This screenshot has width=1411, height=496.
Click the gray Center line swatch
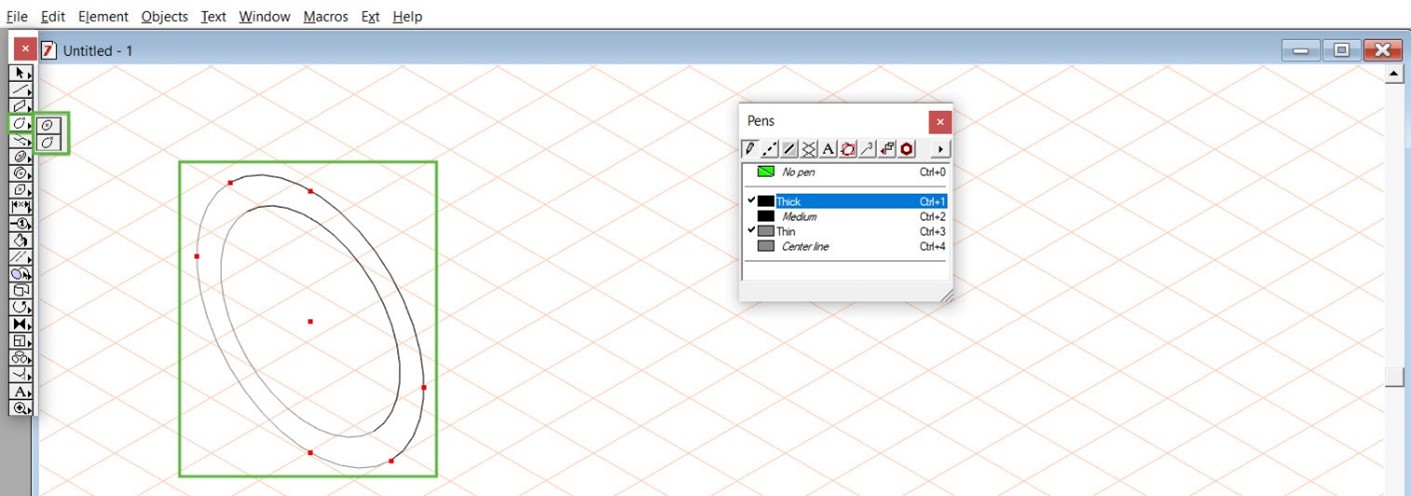pyautogui.click(x=766, y=246)
